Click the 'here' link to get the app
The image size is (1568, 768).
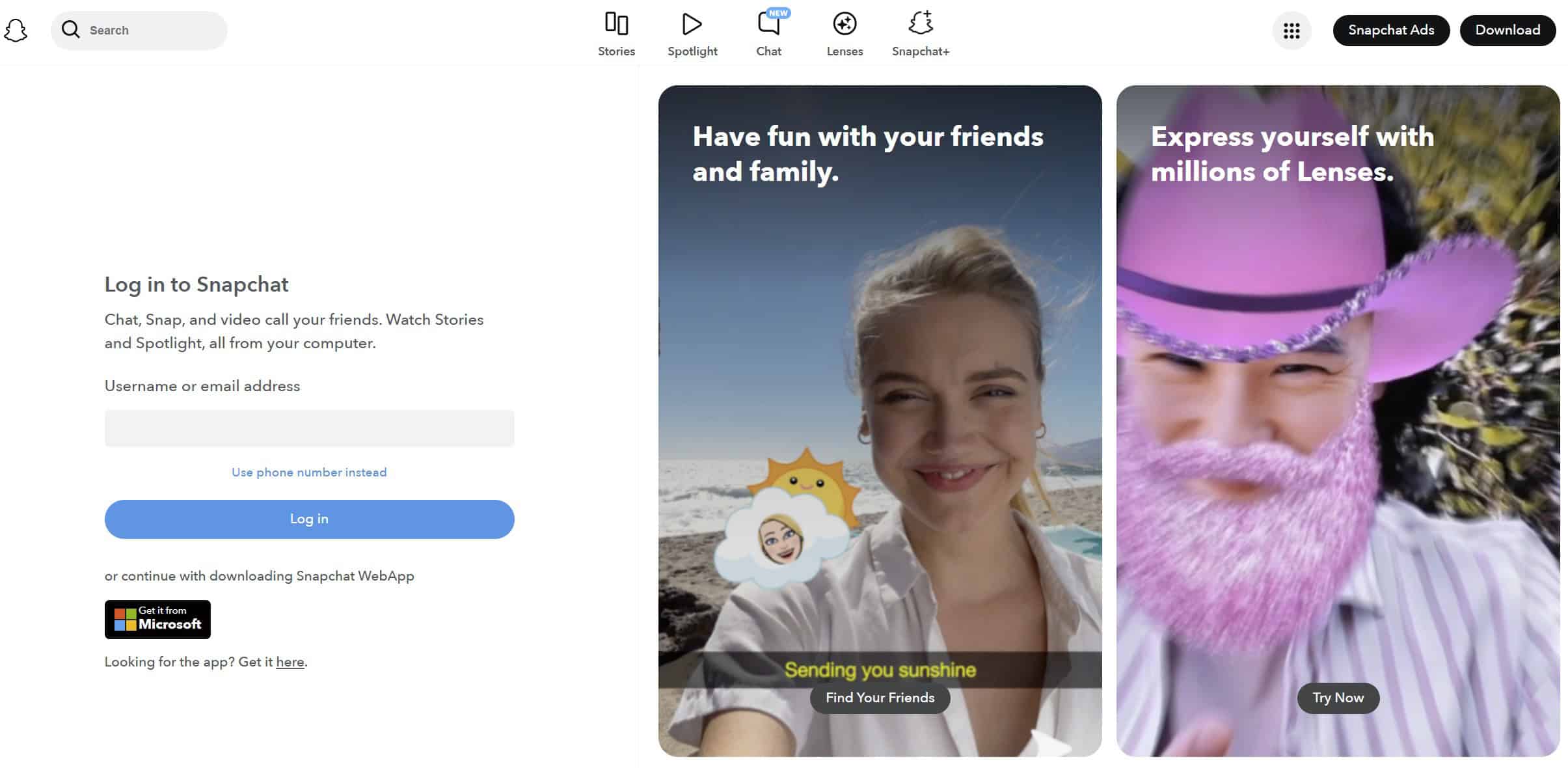tap(290, 661)
